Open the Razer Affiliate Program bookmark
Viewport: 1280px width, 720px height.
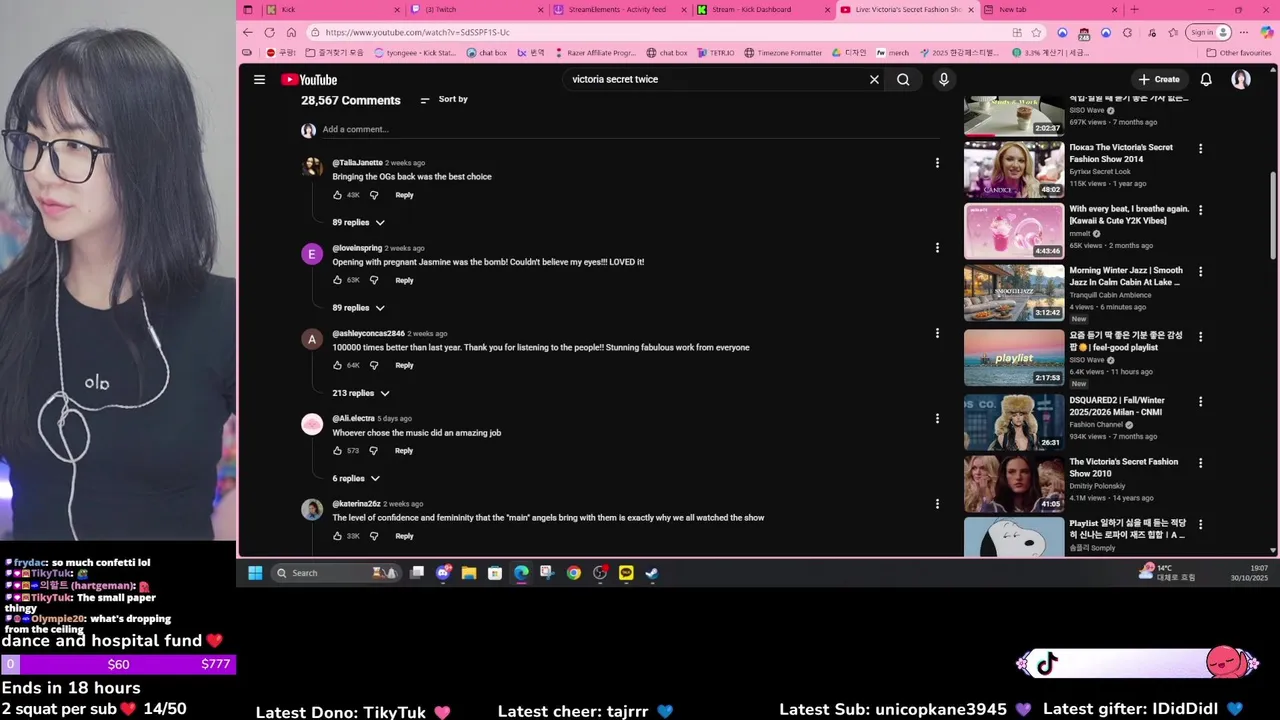tap(594, 53)
